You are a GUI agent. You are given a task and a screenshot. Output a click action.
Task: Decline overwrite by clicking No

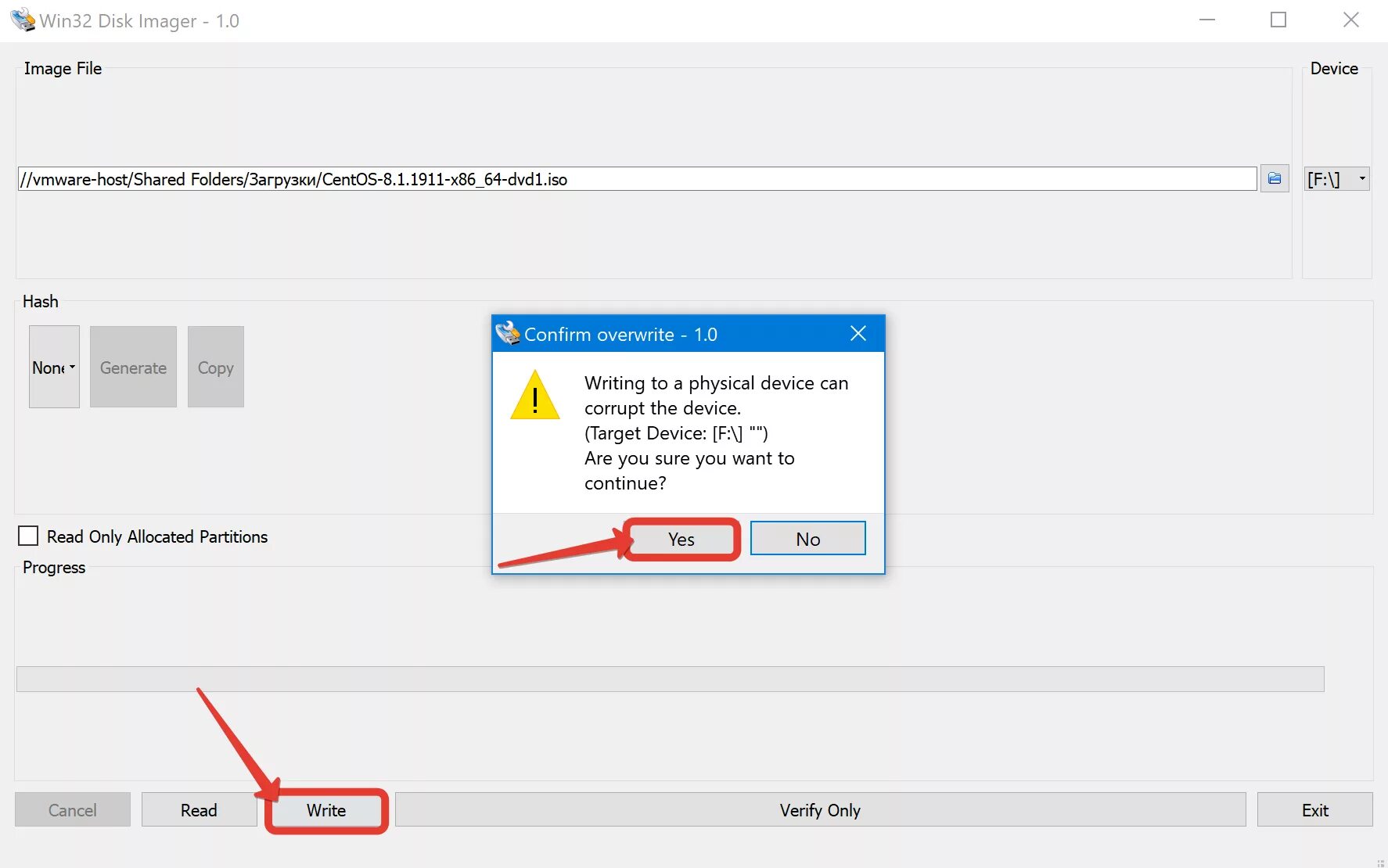[x=807, y=539]
